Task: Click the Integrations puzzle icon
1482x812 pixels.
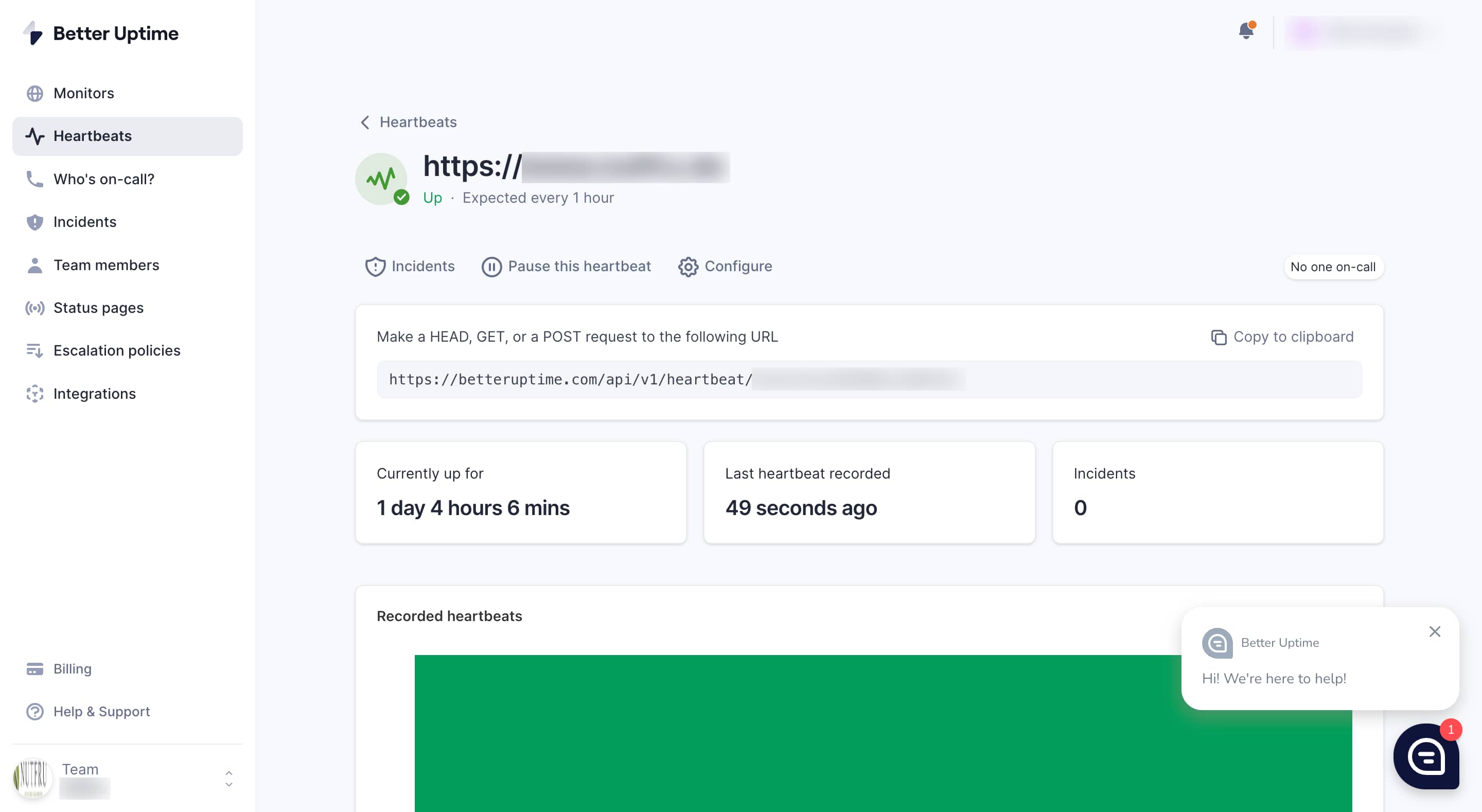Action: [35, 393]
